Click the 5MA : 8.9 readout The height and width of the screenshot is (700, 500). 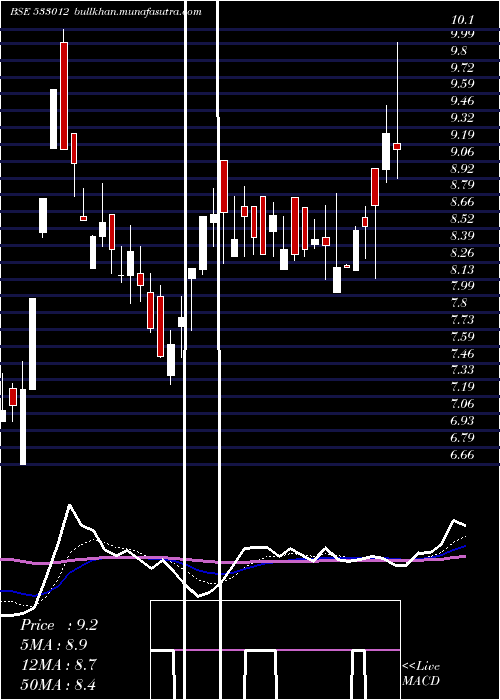(x=54, y=645)
